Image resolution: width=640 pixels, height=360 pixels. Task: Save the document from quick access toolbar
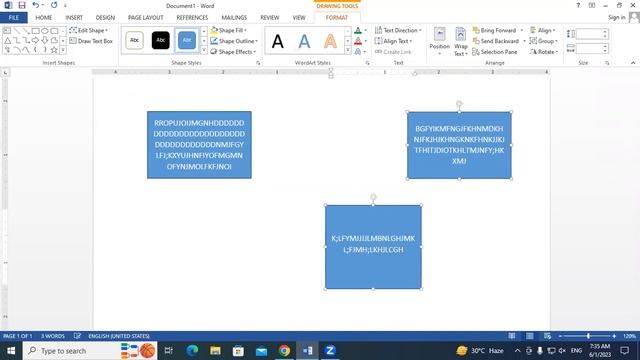click(22, 5)
